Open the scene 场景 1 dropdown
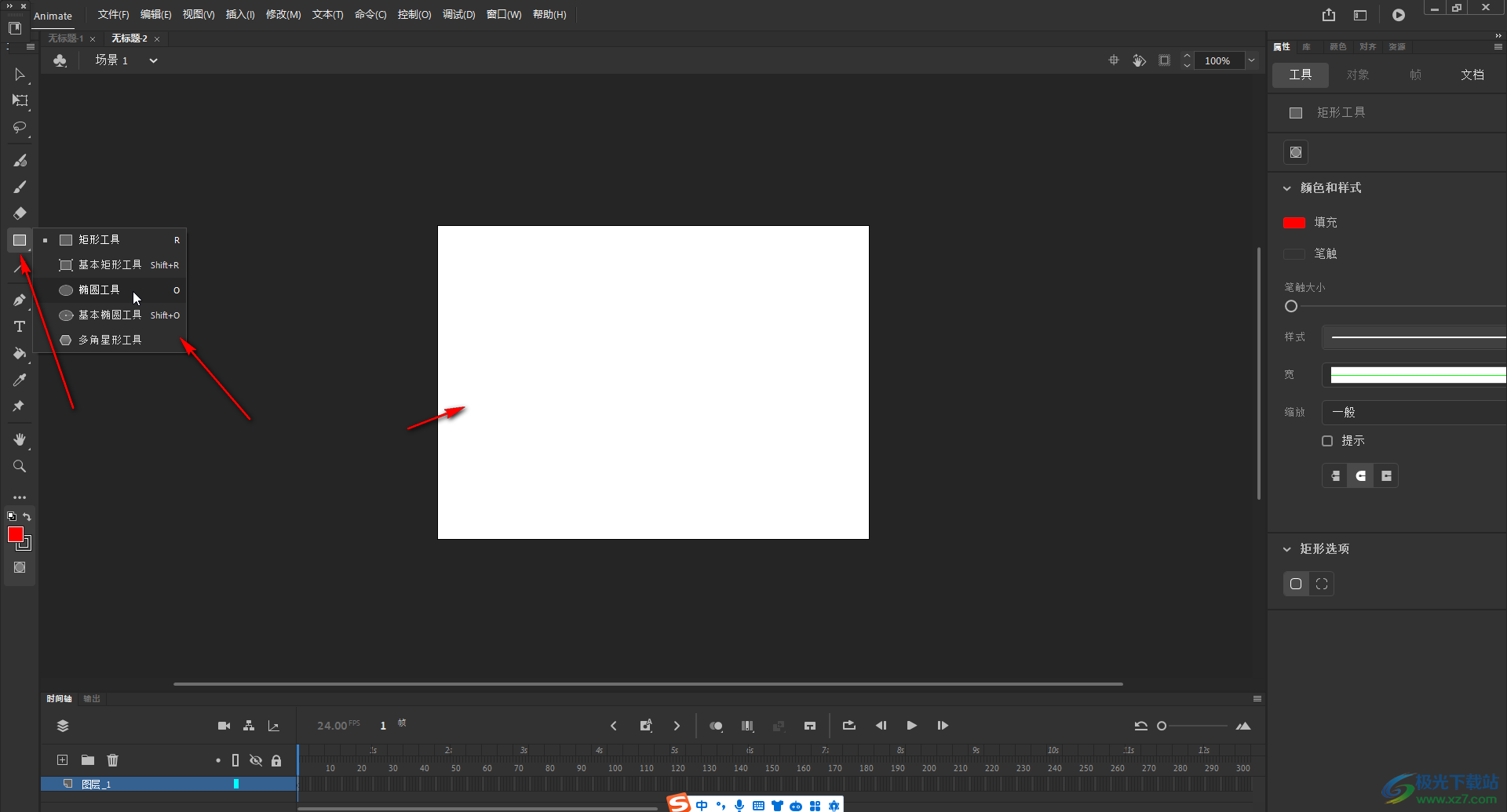The height and width of the screenshot is (812, 1507). 153,60
